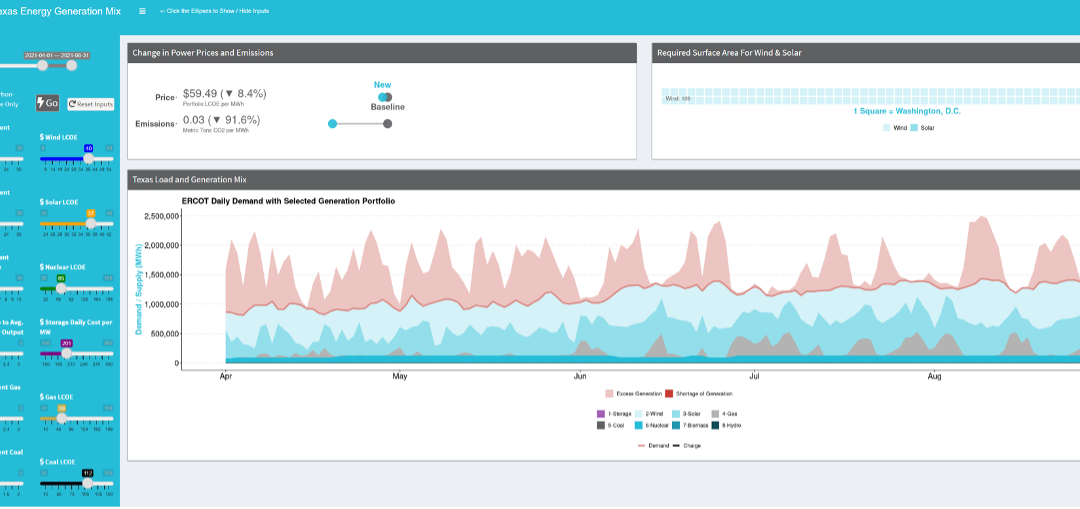
Task: Click the Nuclear LCOE slider handle
Action: click(x=60, y=288)
